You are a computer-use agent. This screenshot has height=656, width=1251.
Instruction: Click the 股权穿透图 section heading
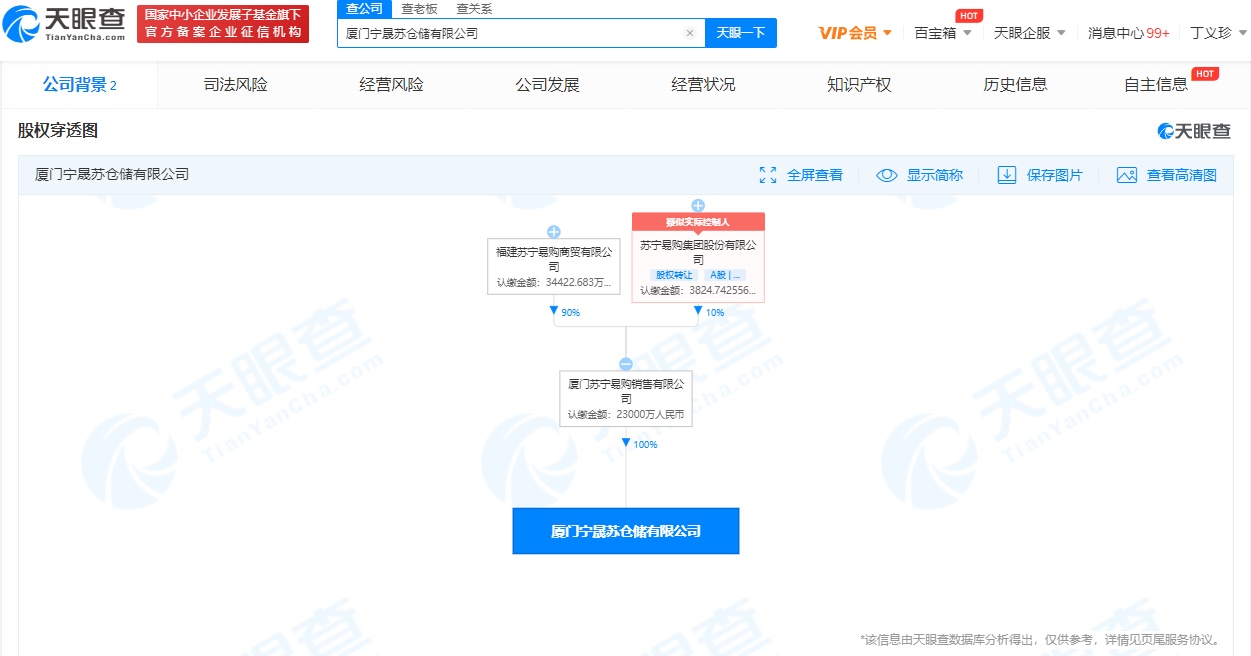(58, 131)
